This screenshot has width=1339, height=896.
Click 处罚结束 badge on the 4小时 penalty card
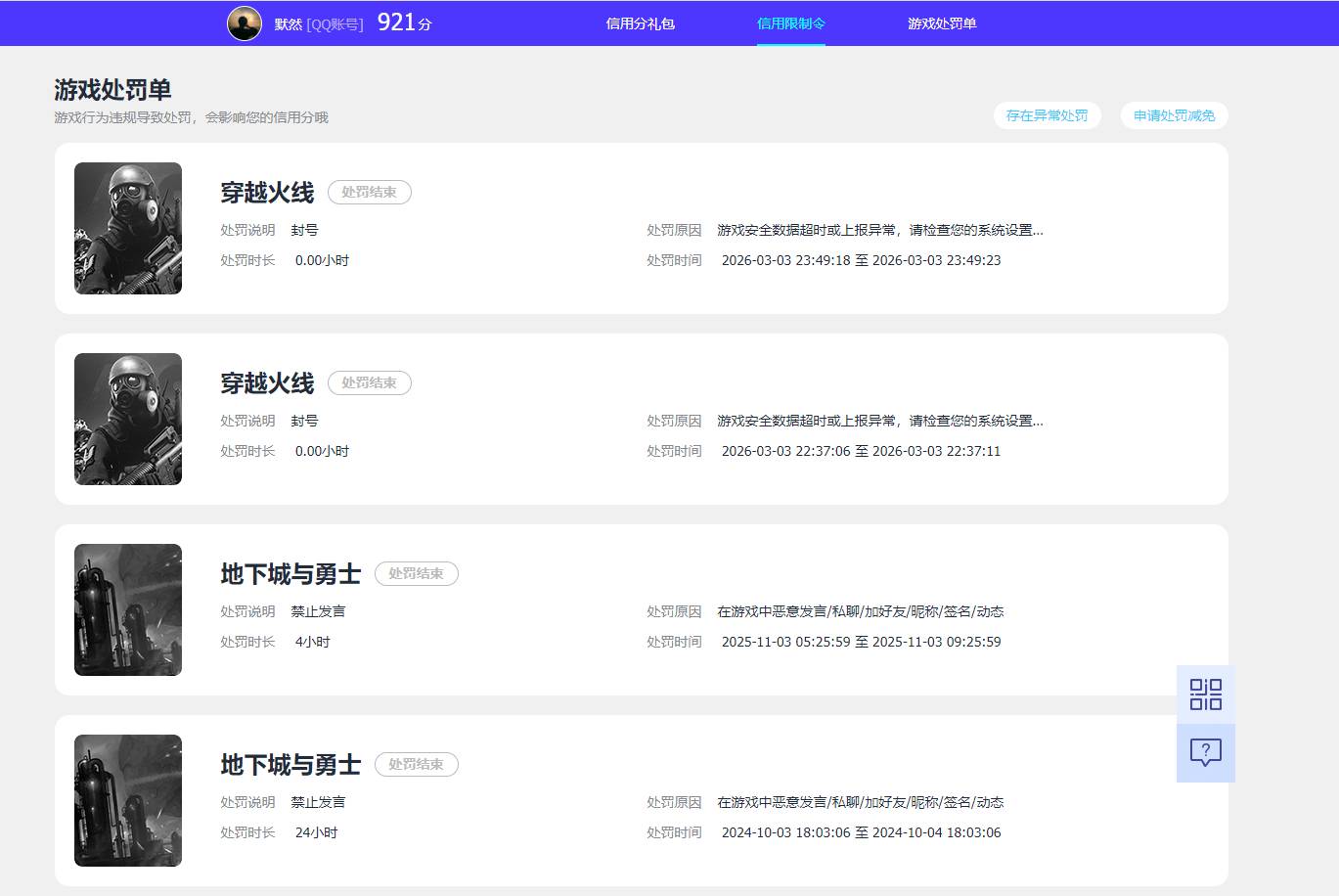tap(416, 574)
